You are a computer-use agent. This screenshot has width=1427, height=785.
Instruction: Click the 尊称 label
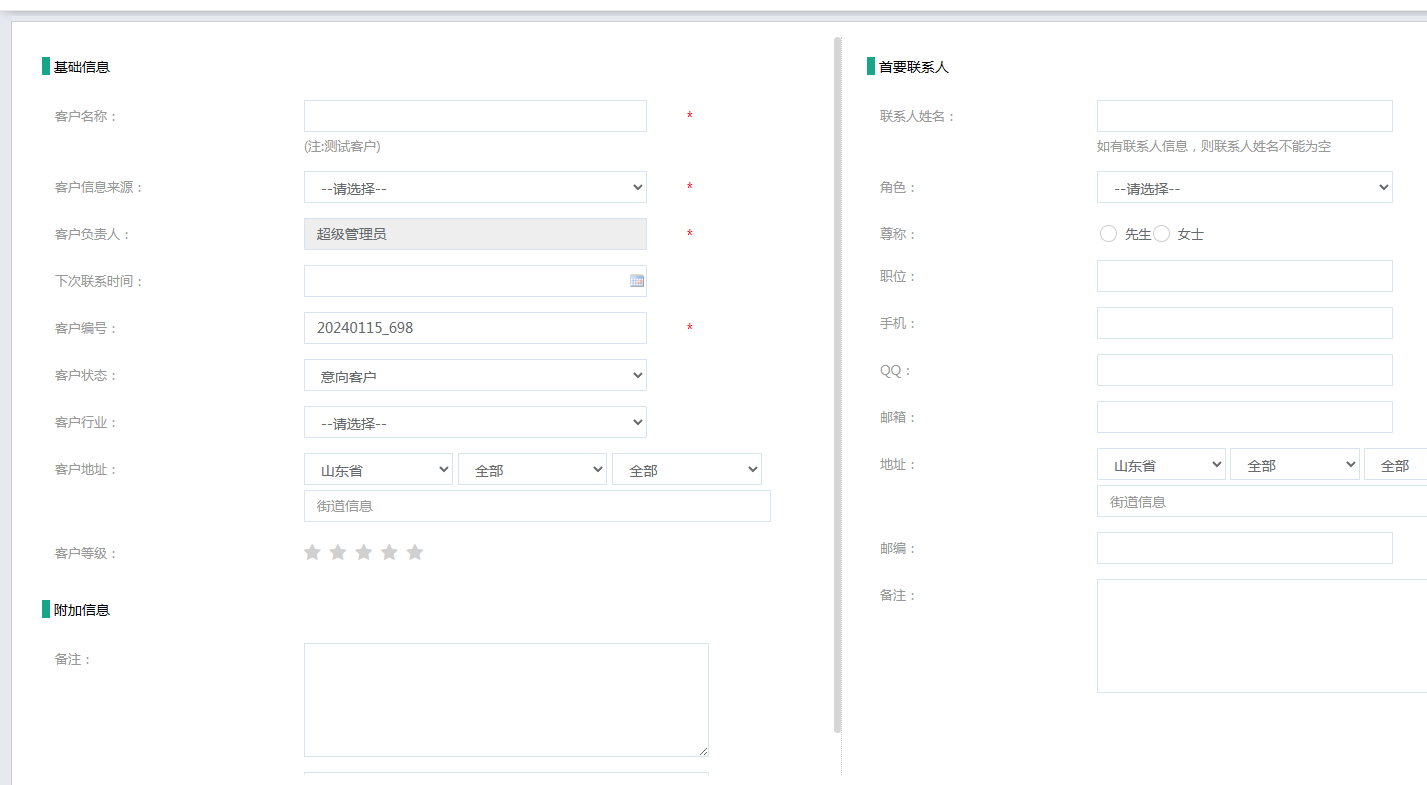(x=898, y=234)
